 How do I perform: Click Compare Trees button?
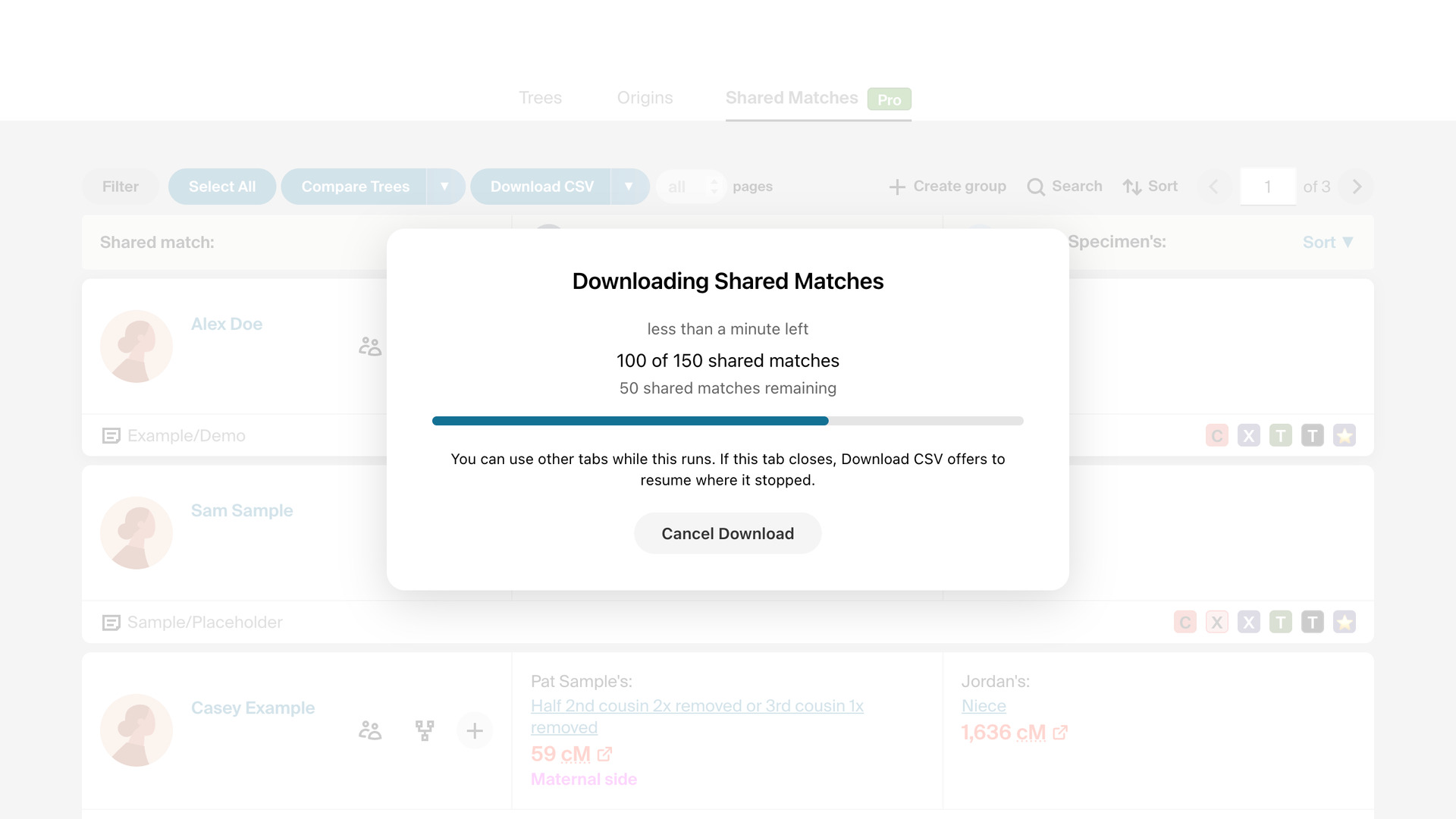click(x=354, y=187)
